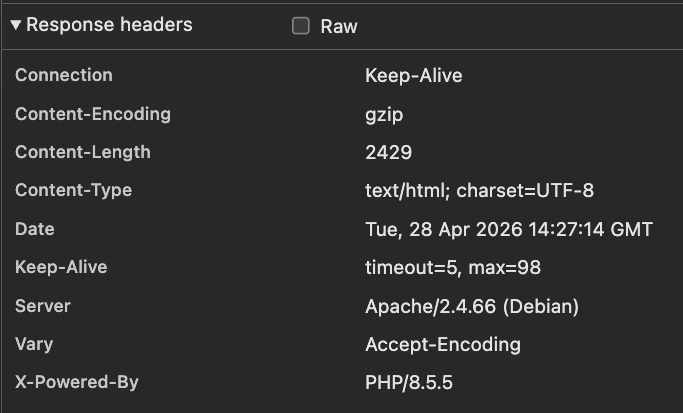Select the Accept-Encoding value

point(443,345)
